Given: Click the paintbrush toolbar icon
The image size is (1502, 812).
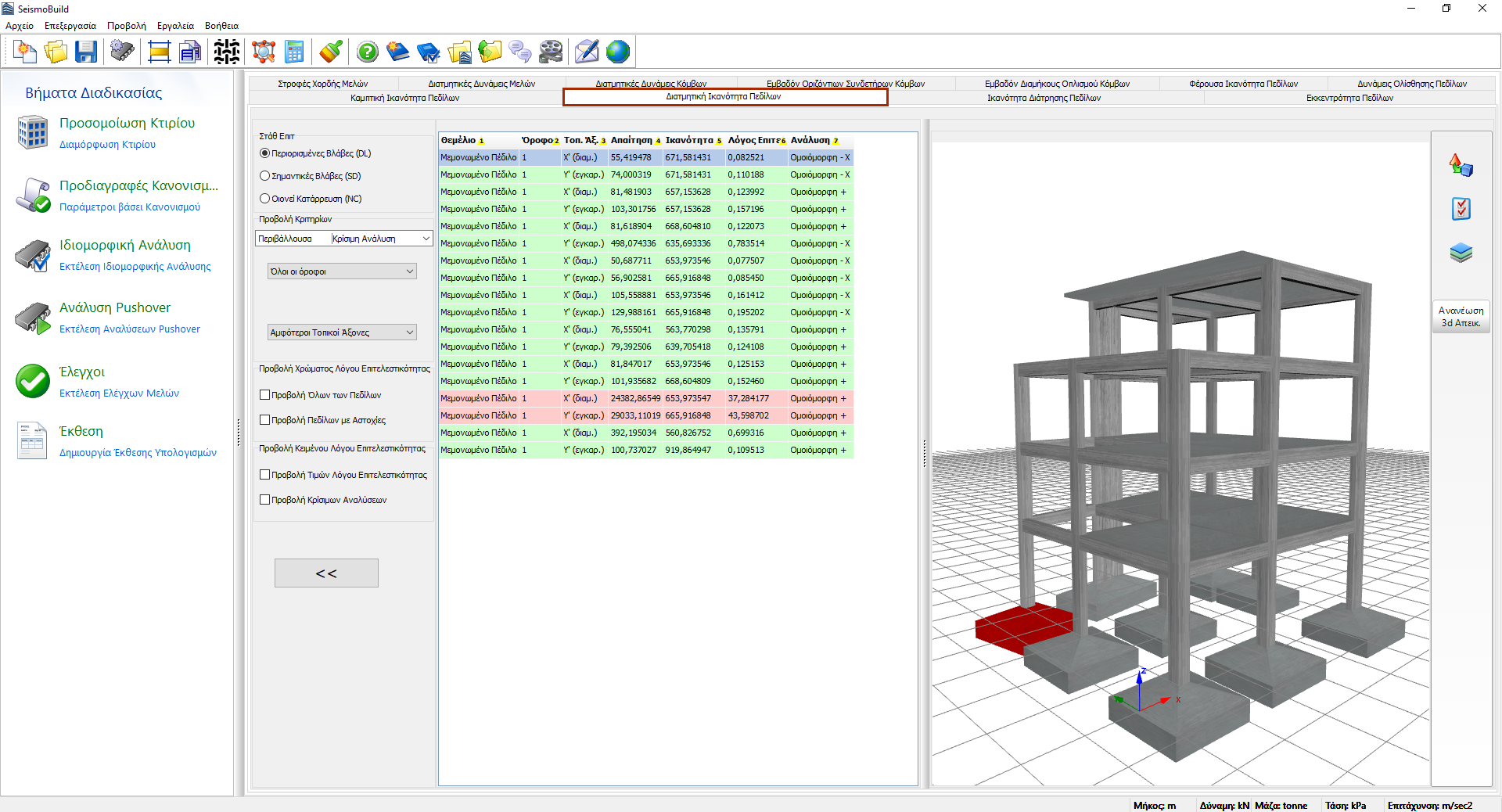Looking at the screenshot, I should click(x=331, y=52).
